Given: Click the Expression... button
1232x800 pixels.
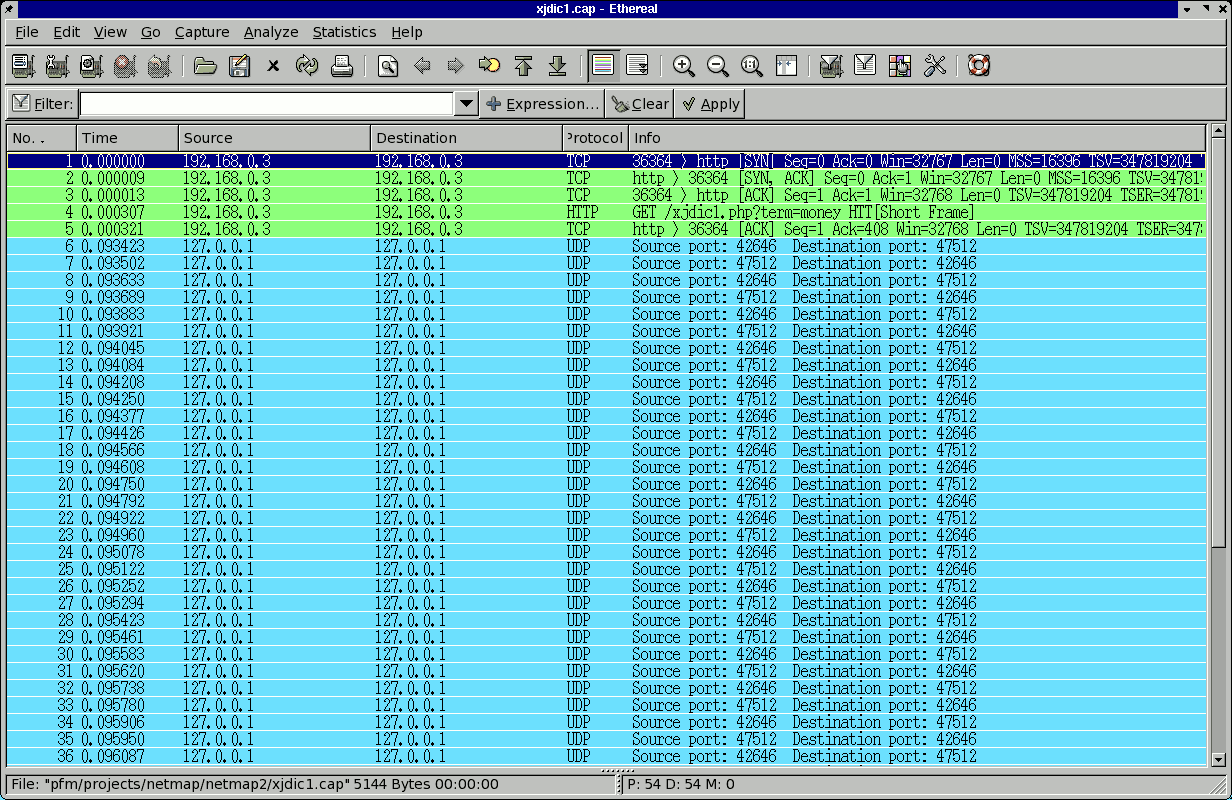Looking at the screenshot, I should click(x=543, y=104).
